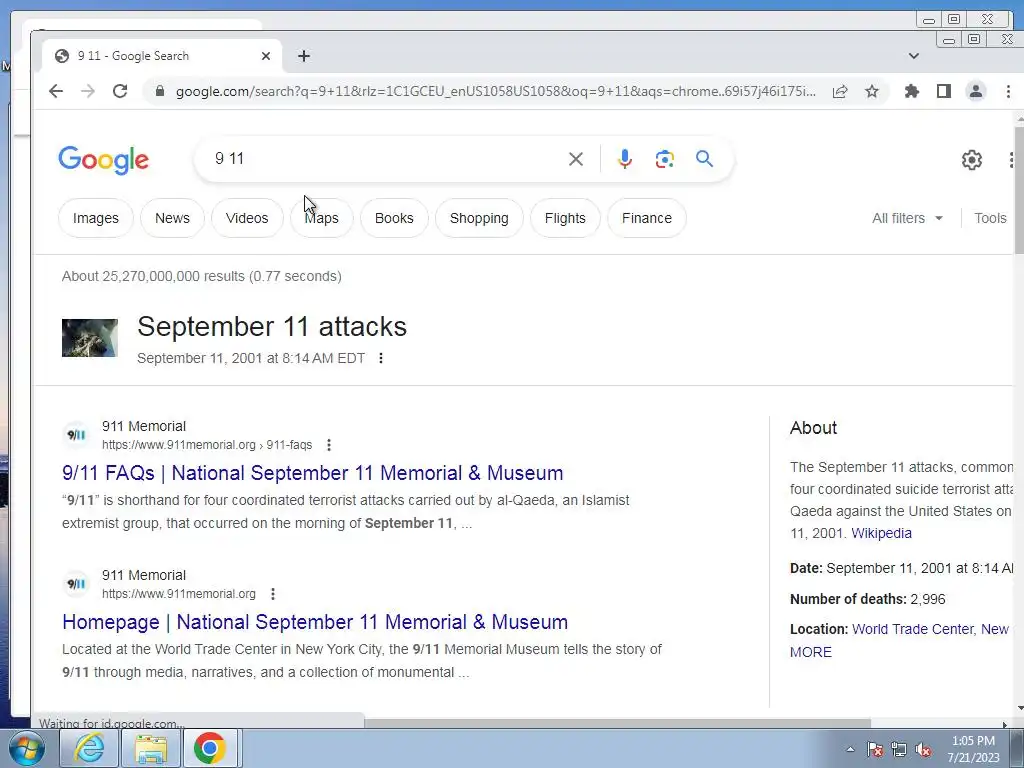Search by image with Google Lens icon
This screenshot has width=1024, height=768.
click(664, 159)
